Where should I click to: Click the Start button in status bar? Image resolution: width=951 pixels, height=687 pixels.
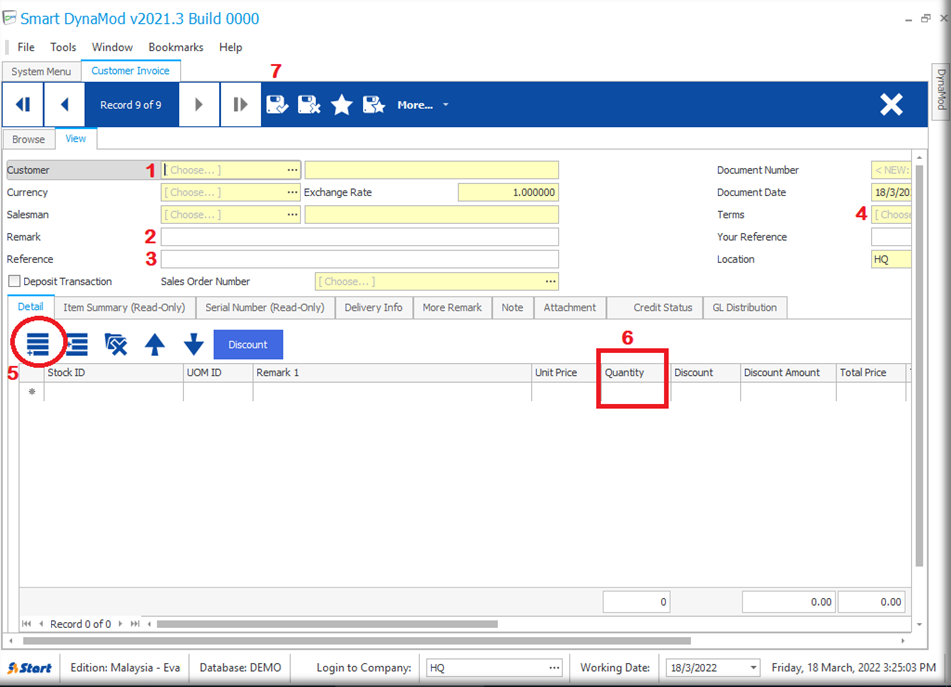pyautogui.click(x=30, y=668)
